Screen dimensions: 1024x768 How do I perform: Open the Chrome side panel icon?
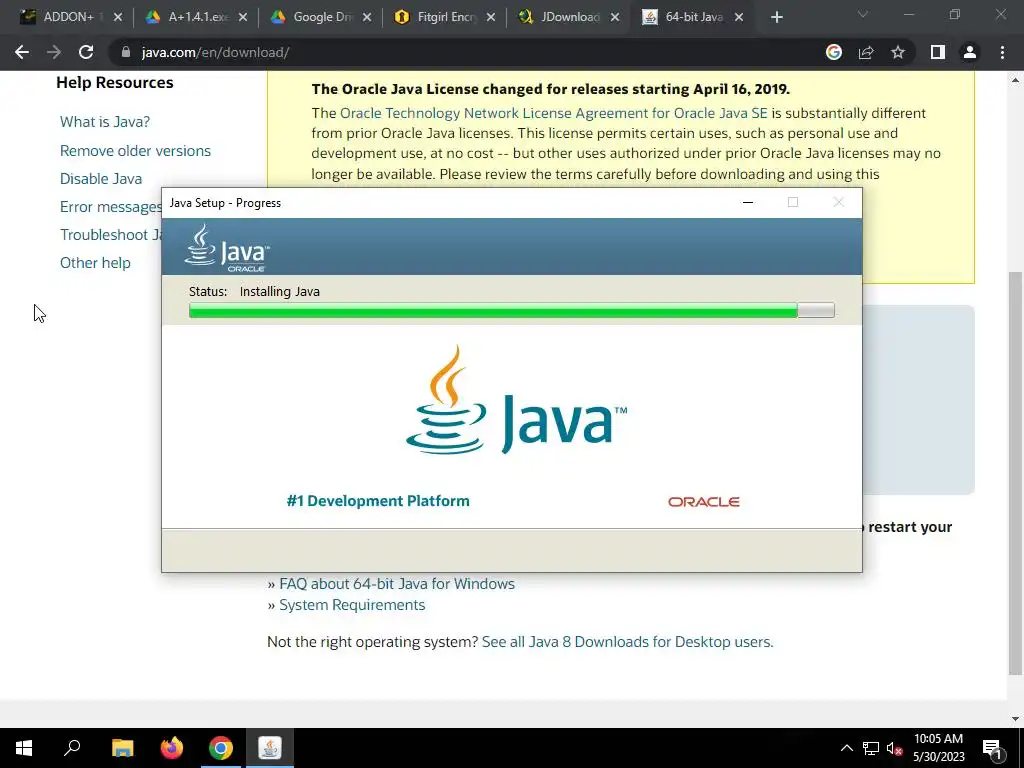coord(938,52)
